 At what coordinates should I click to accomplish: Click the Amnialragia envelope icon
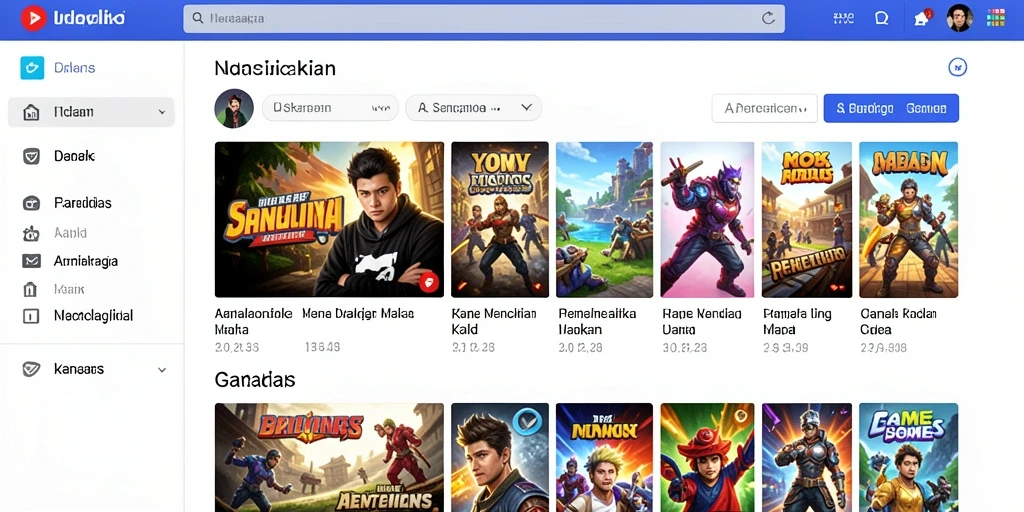(x=31, y=261)
